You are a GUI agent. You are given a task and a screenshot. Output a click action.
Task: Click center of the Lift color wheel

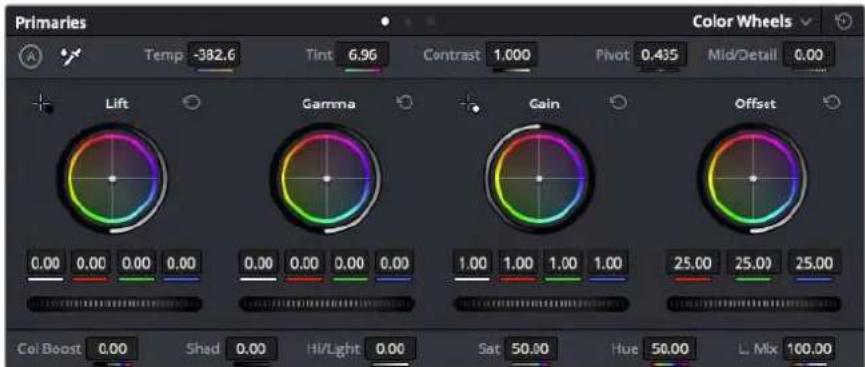click(x=113, y=179)
